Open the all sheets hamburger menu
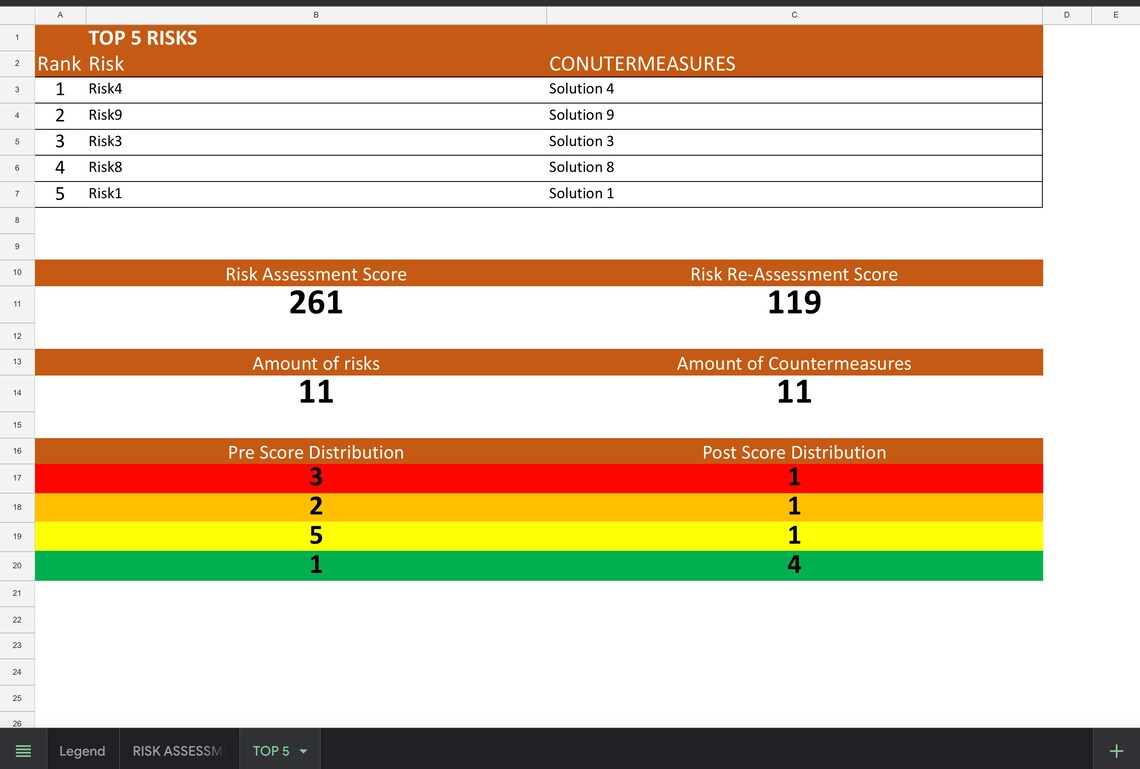This screenshot has height=769, width=1140. point(23,750)
